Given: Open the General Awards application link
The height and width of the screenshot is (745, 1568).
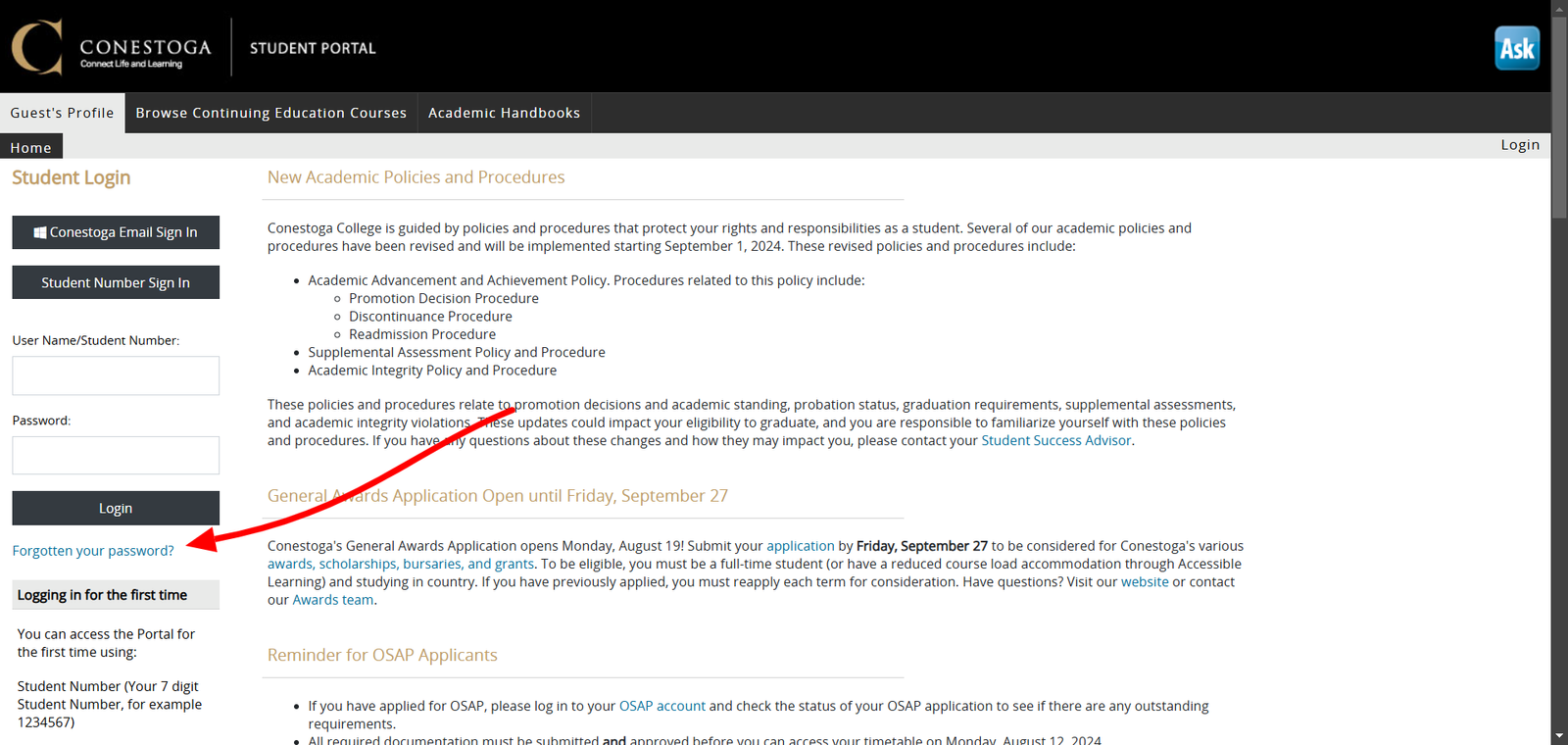Looking at the screenshot, I should (x=801, y=546).
